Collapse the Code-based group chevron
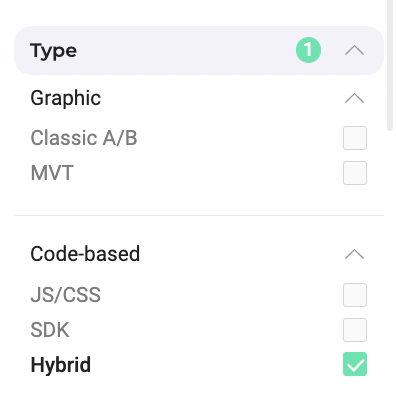The height and width of the screenshot is (406, 396). 354,254
